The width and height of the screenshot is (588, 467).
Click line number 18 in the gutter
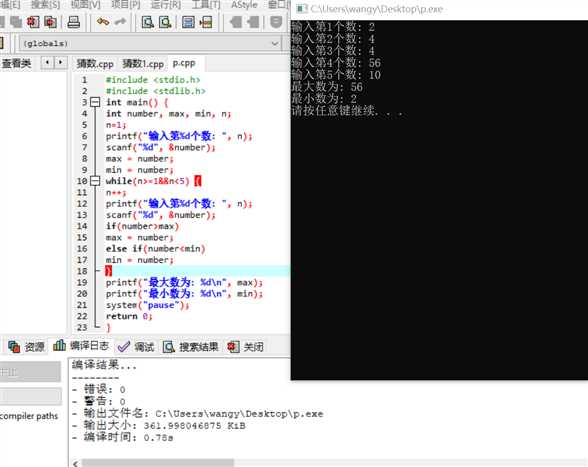click(x=82, y=271)
